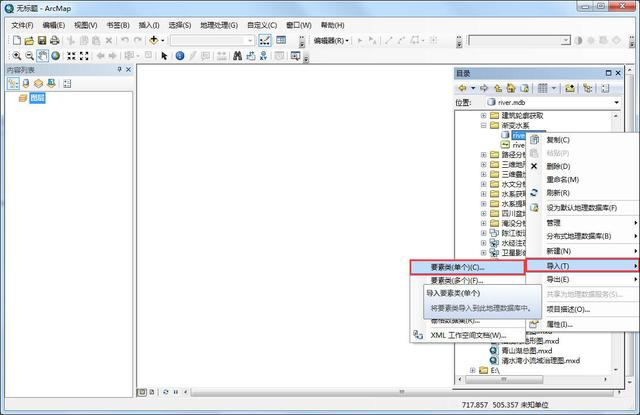The image size is (640, 415).
Task: Choose 删除(D) from context menu
Action: [x=582, y=166]
